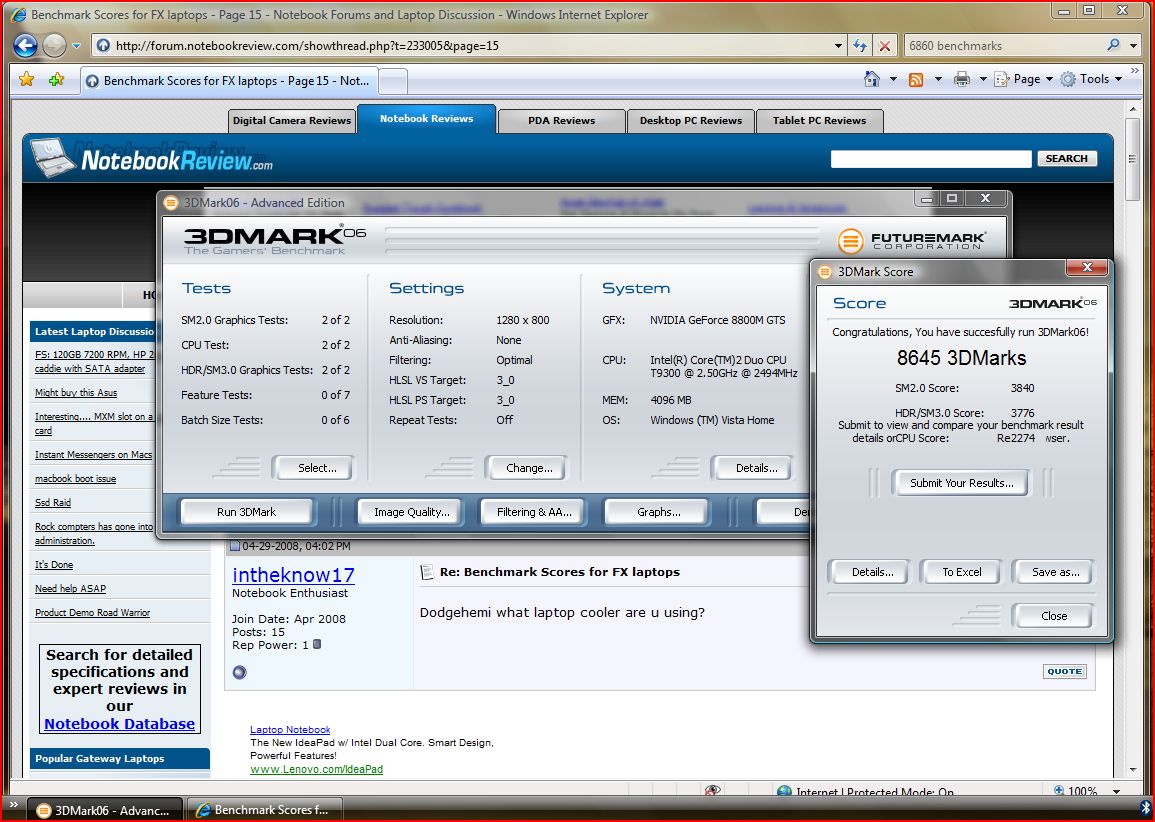Click the NotebookReview.com logo
The image size is (1155, 822).
tap(152, 157)
